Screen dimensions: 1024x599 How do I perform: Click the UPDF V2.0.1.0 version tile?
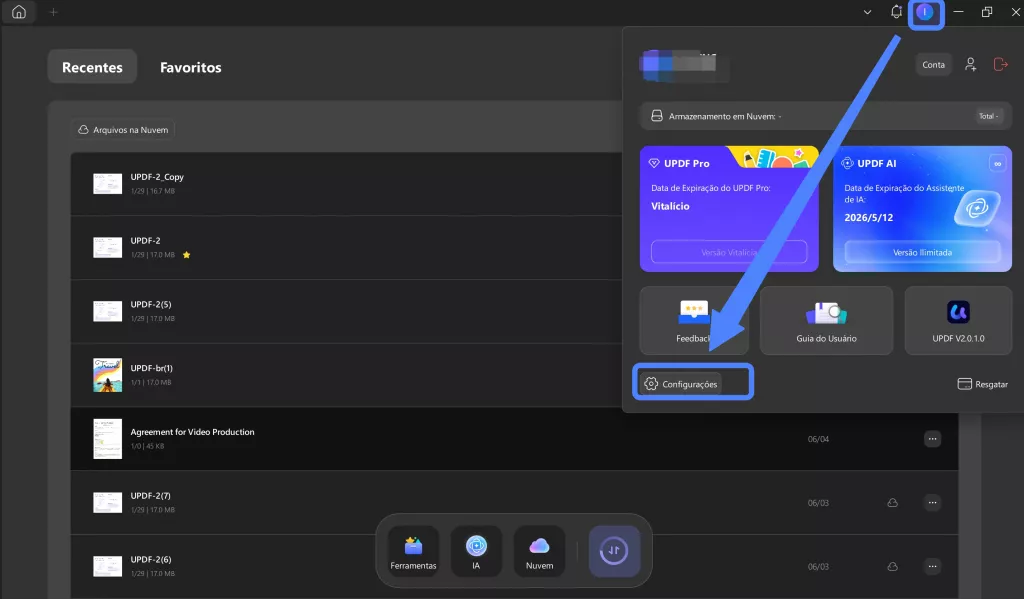click(958, 320)
